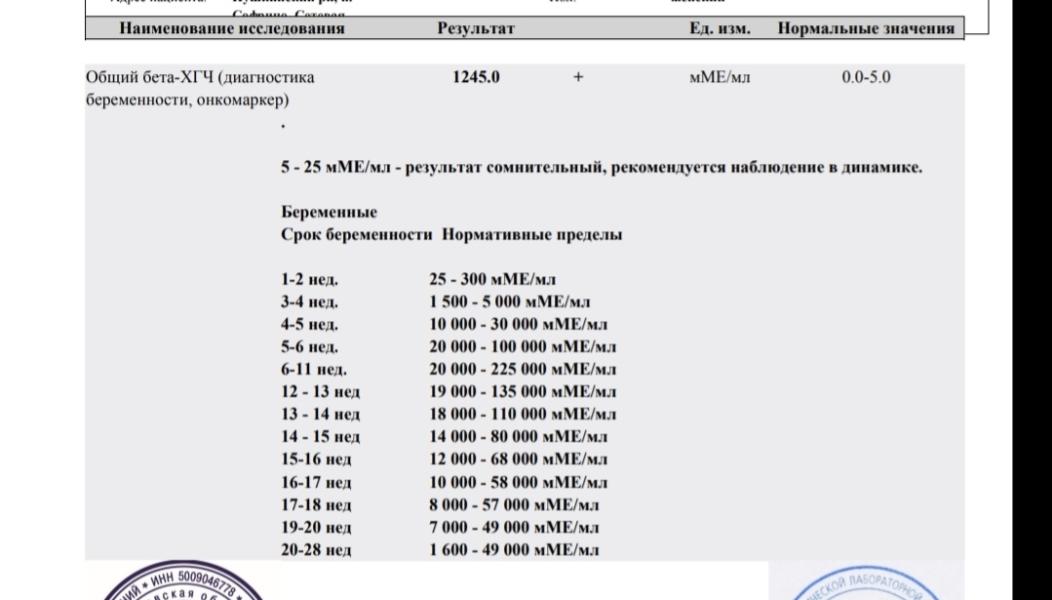
Task: Select the unit 'мМЕ/мл' in result row
Action: [x=720, y=77]
